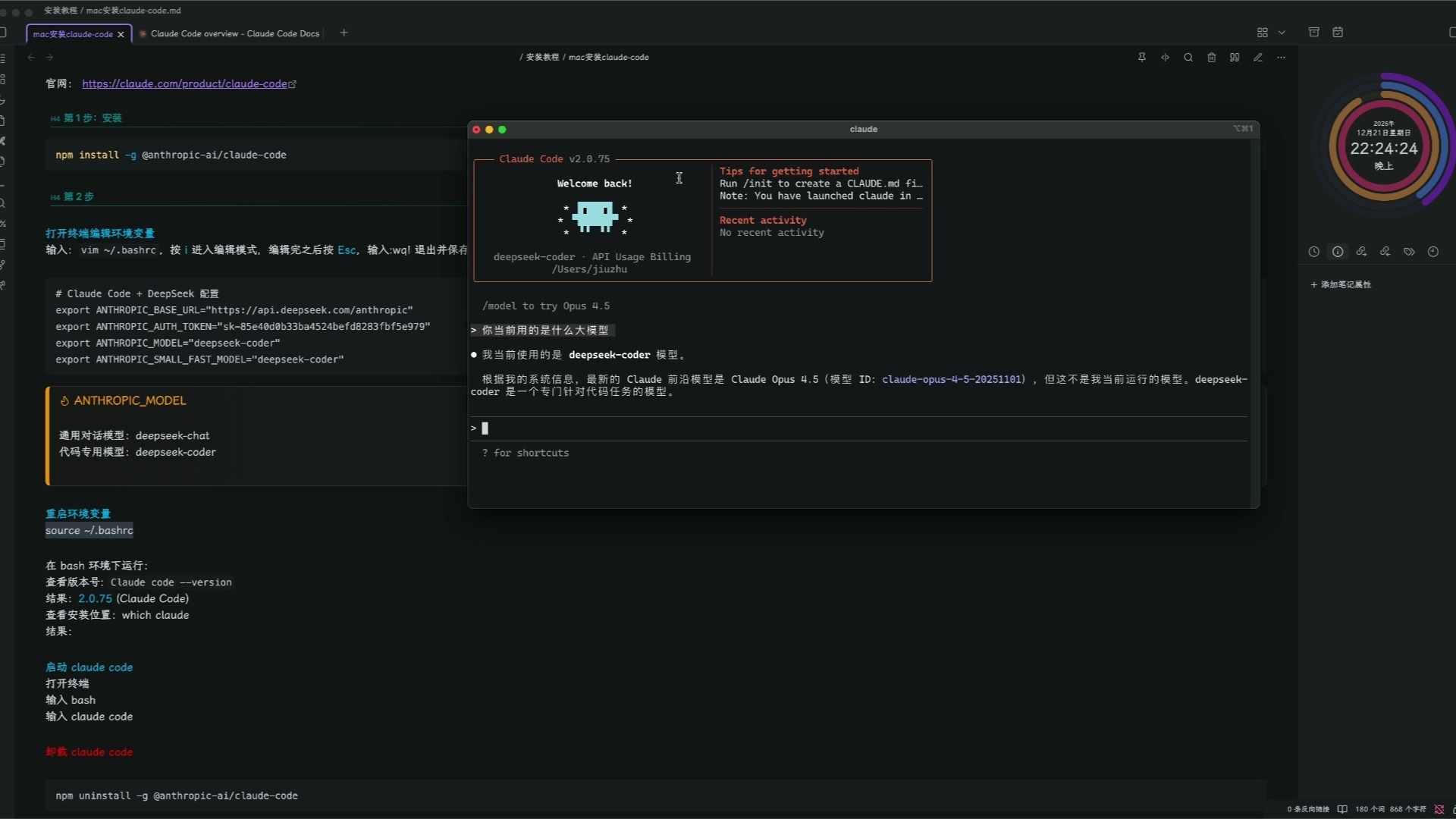Click the calendar check icon in the top bar

1338,33
